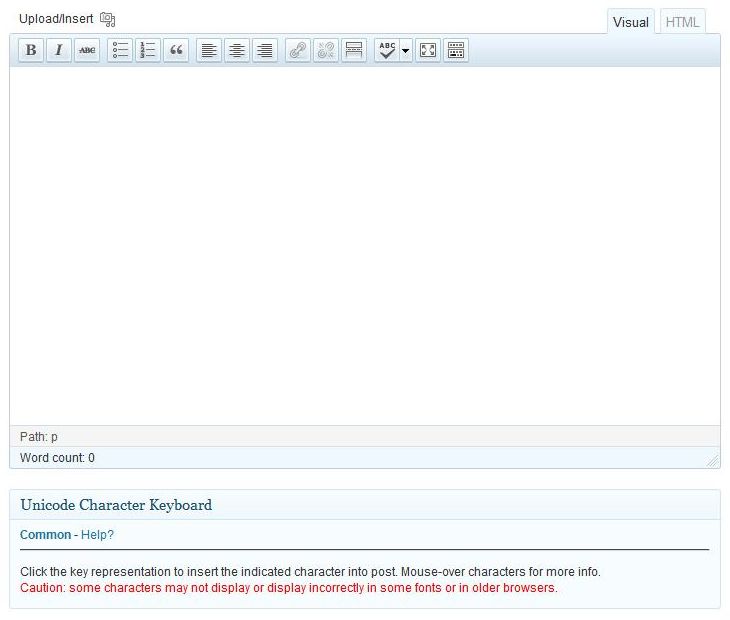Click the 'Word count: 0' text
This screenshot has height=620, width=730.
57,458
